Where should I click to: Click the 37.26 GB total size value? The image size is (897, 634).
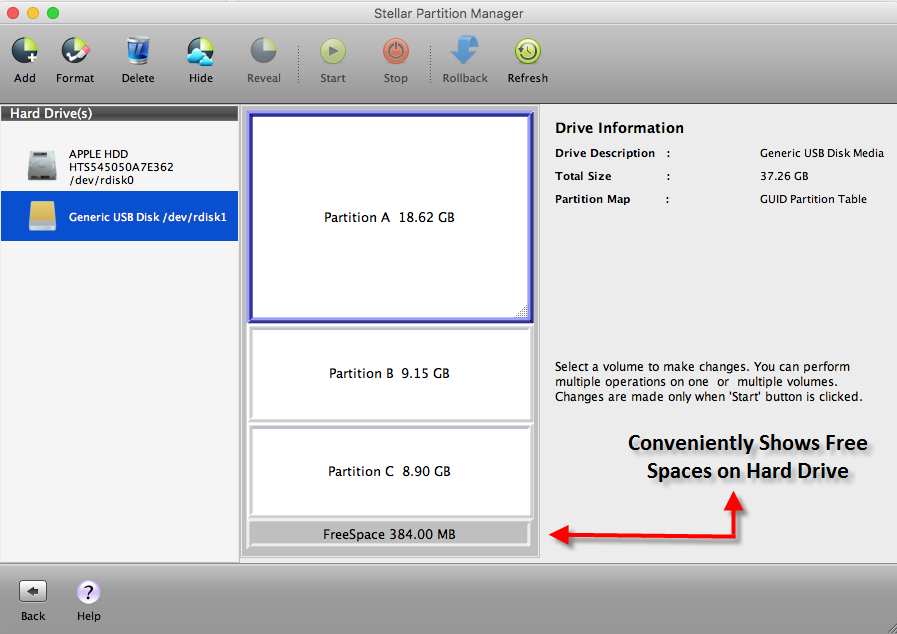click(x=784, y=176)
